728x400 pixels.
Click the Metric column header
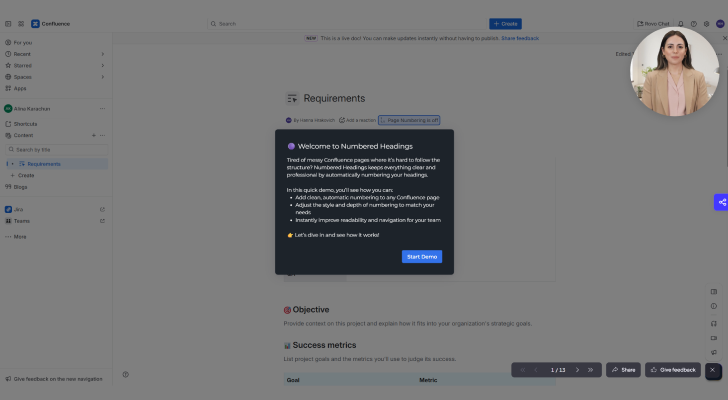[428, 380]
